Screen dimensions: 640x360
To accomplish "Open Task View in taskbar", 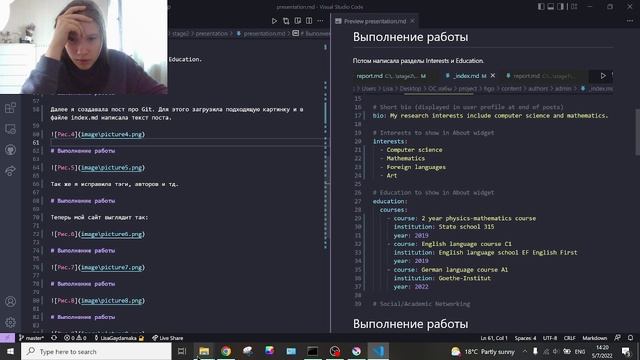I will pyautogui.click(x=182, y=351).
